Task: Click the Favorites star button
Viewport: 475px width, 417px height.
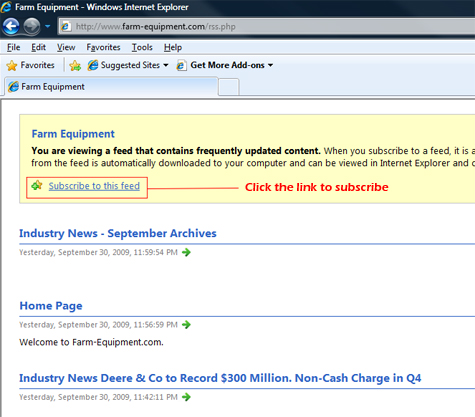Action: pyautogui.click(x=30, y=65)
